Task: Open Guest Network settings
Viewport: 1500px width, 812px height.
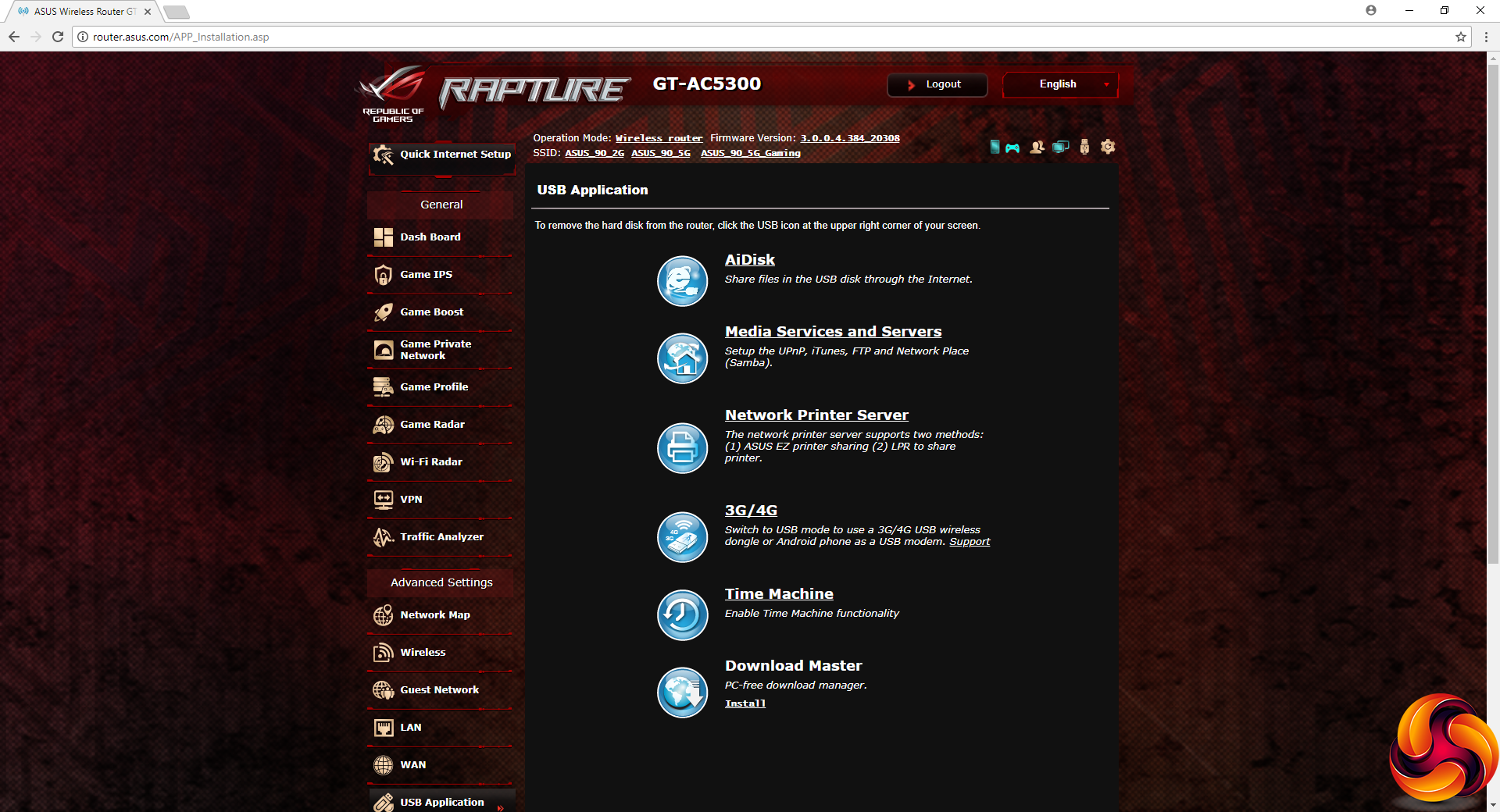Action: coord(441,690)
